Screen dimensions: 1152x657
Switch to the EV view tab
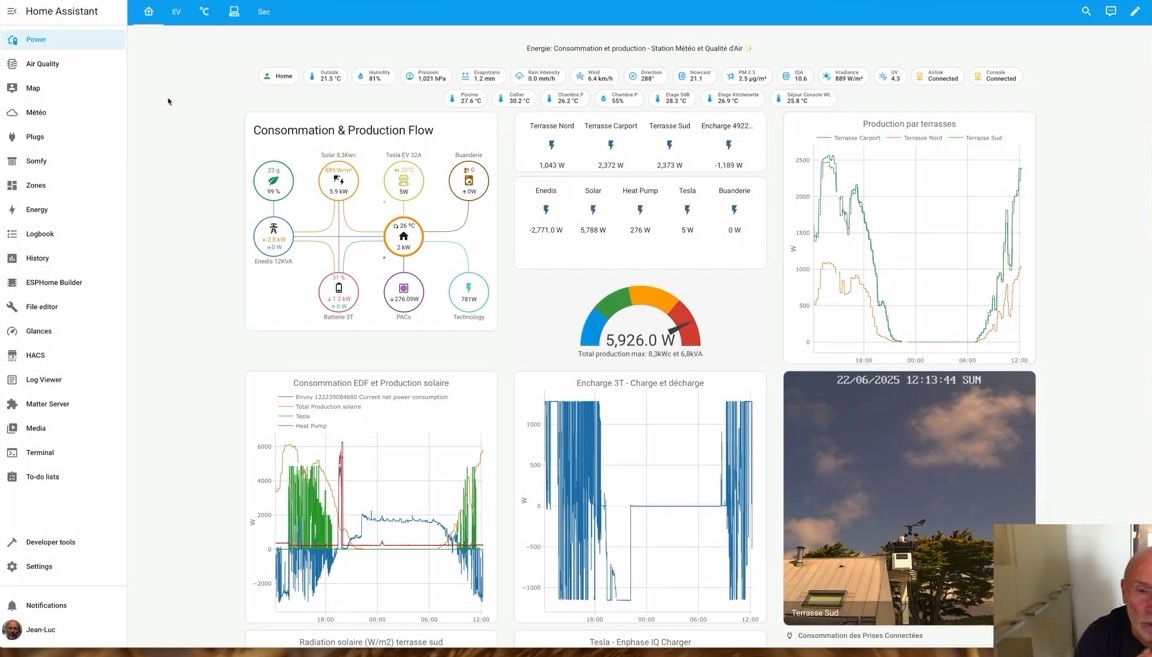pyautogui.click(x=176, y=12)
